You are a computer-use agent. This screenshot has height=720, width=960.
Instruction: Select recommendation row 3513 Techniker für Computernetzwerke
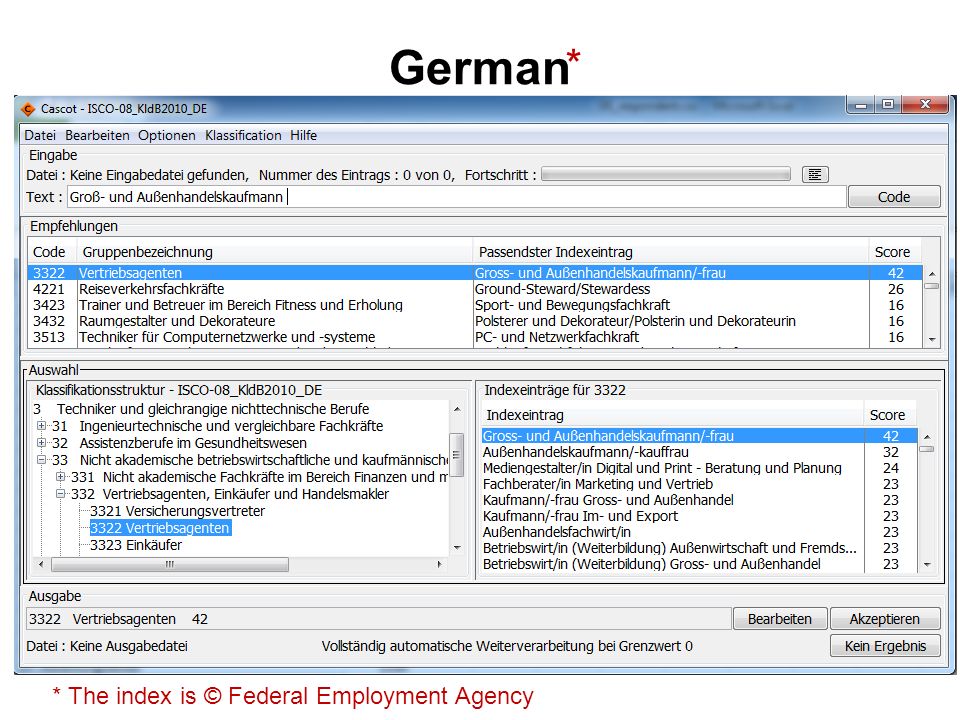tap(474, 337)
